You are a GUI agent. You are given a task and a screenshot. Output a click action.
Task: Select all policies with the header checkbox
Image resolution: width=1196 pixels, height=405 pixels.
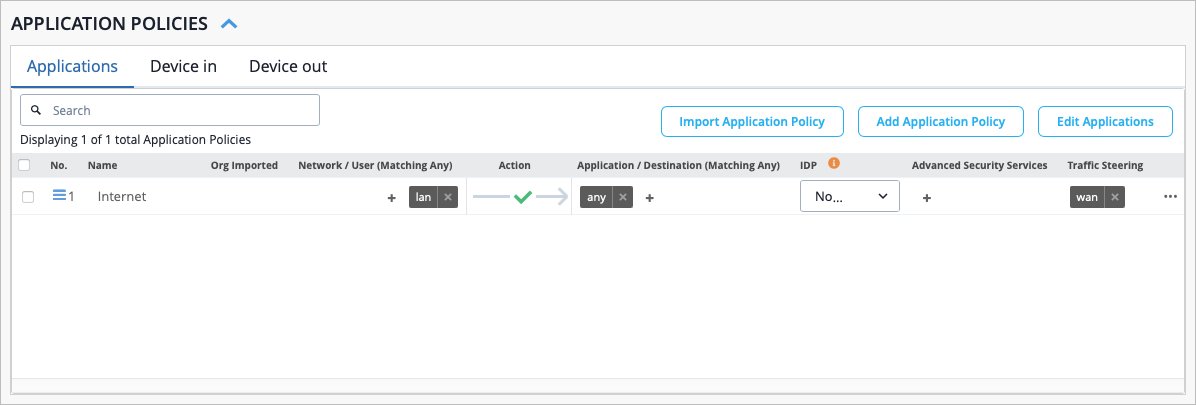[x=25, y=165]
